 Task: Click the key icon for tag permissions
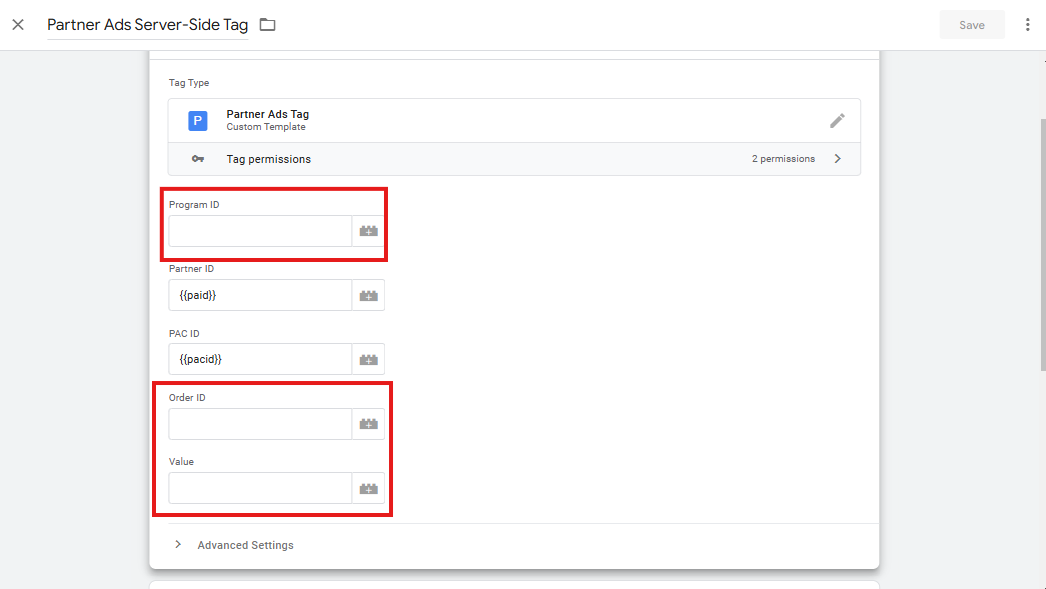[197, 159]
